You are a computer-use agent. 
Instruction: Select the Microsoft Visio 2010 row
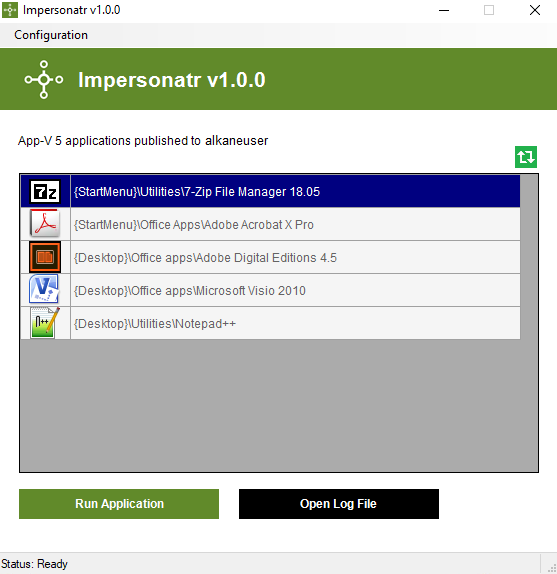click(x=270, y=290)
